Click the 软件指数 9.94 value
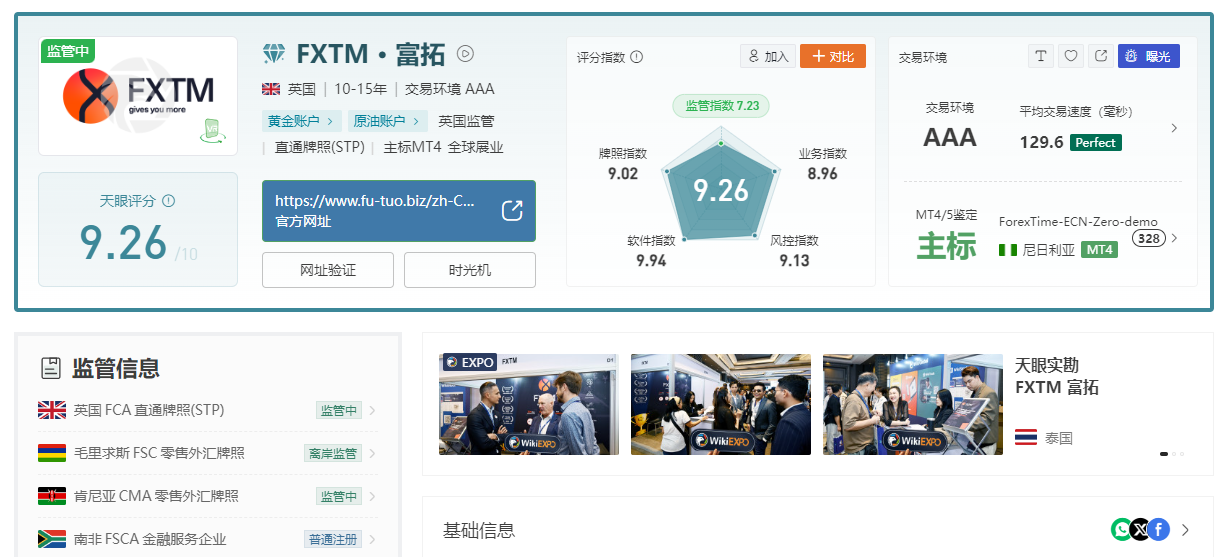The image size is (1226, 557). click(651, 260)
